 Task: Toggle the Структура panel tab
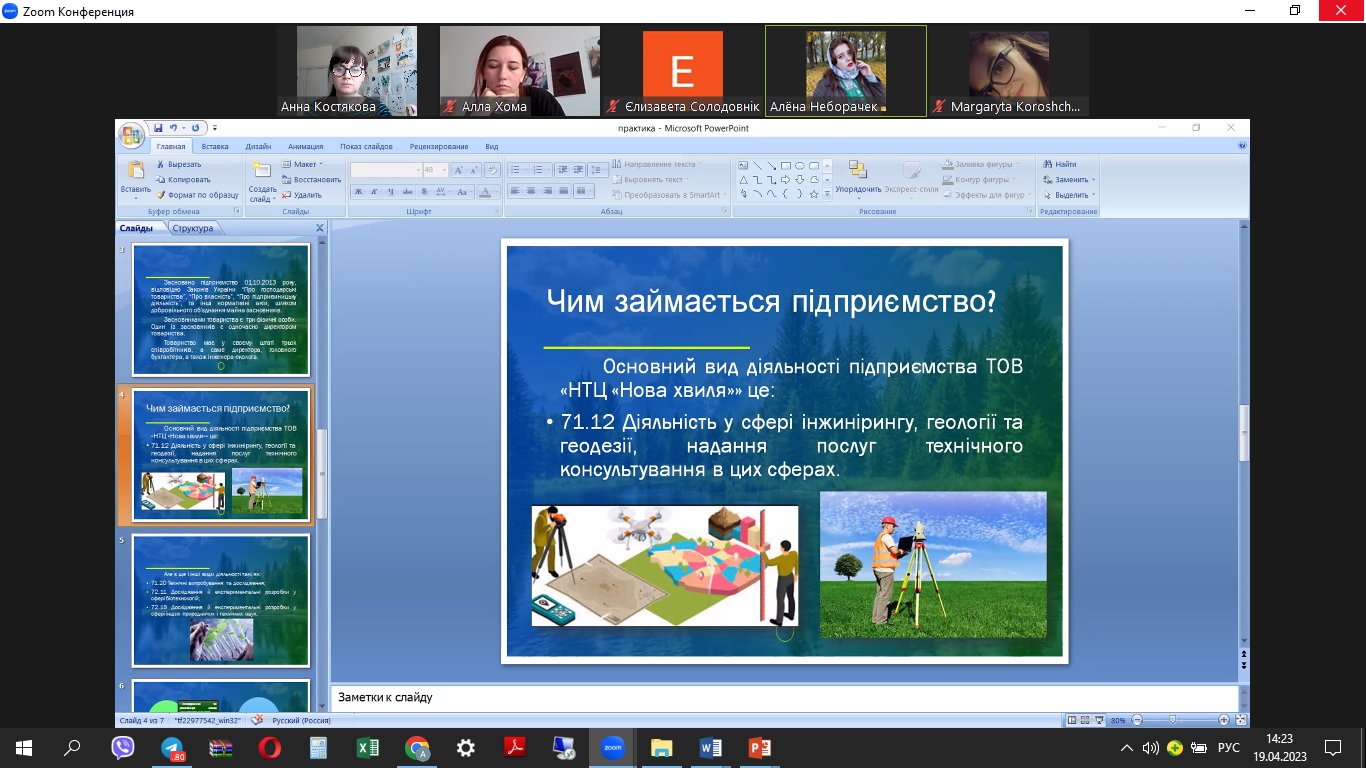(194, 227)
